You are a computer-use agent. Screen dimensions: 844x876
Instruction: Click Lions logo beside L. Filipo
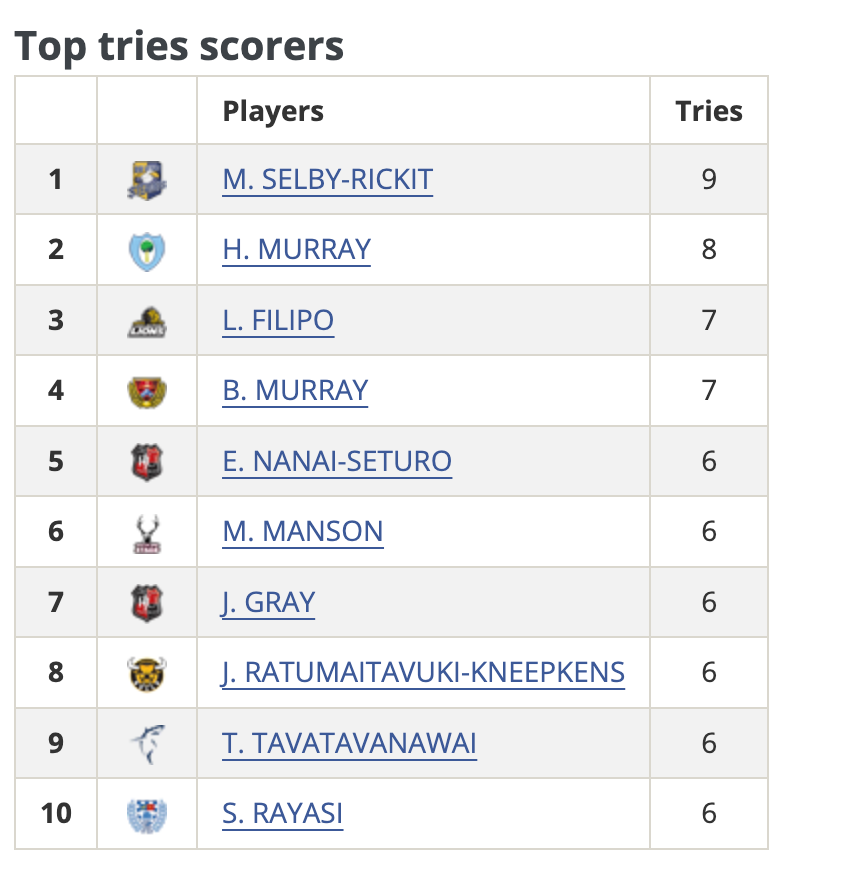148,321
